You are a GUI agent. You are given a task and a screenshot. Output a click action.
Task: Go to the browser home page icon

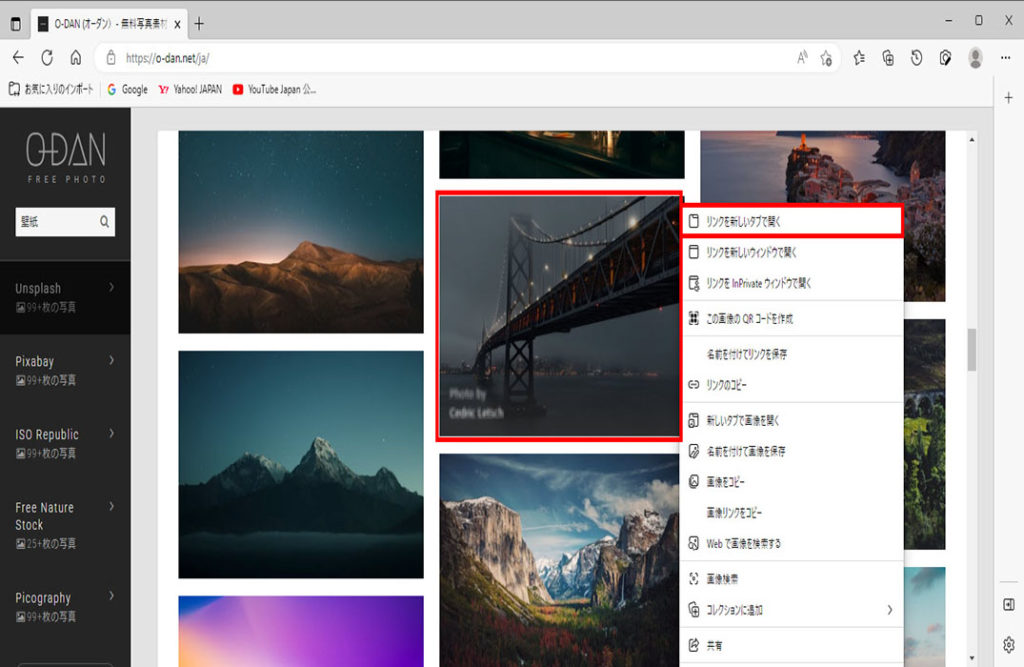tap(76, 58)
